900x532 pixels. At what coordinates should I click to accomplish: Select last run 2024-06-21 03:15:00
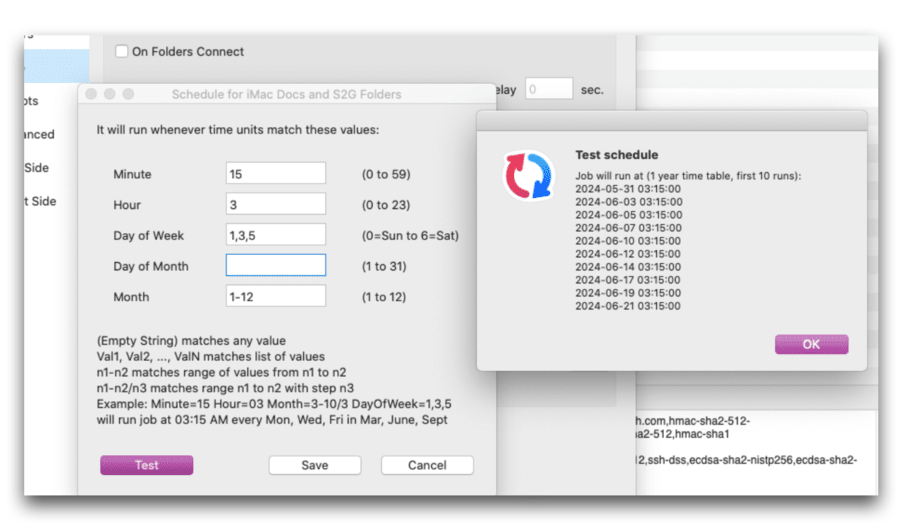[x=628, y=306]
